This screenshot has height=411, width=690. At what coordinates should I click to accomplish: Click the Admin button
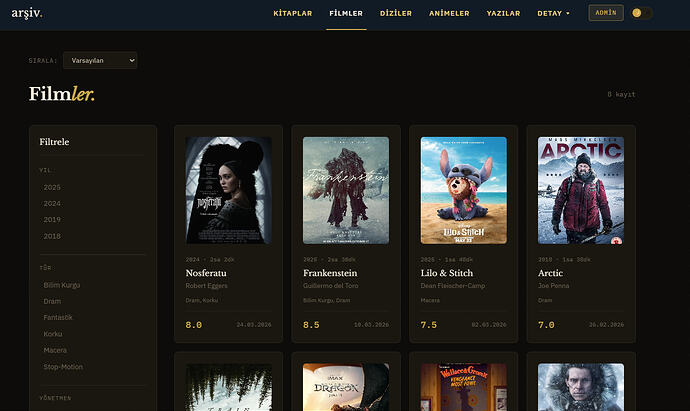pyautogui.click(x=605, y=13)
